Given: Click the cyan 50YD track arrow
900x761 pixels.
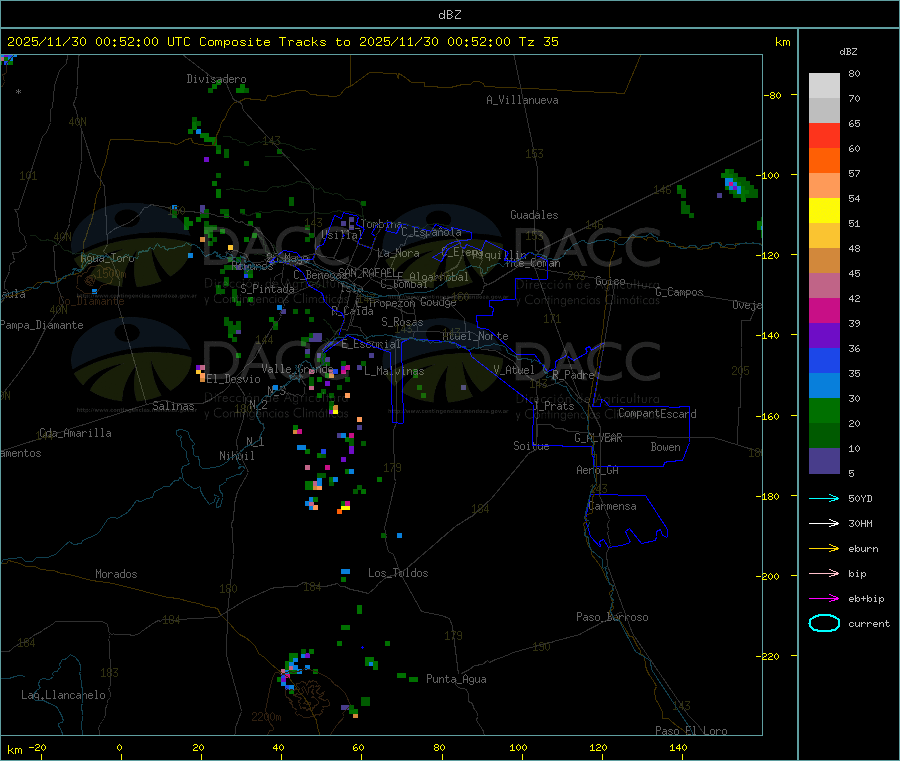Looking at the screenshot, I should pyautogui.click(x=824, y=498).
